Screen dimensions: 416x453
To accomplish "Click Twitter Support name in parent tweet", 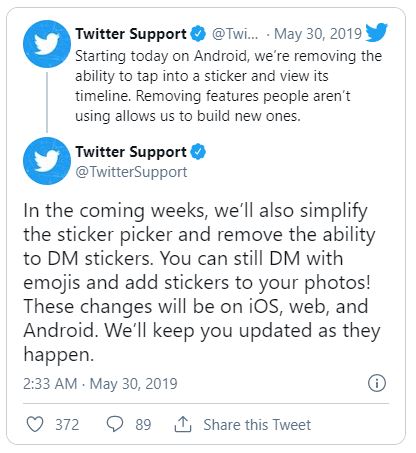I will tap(131, 34).
